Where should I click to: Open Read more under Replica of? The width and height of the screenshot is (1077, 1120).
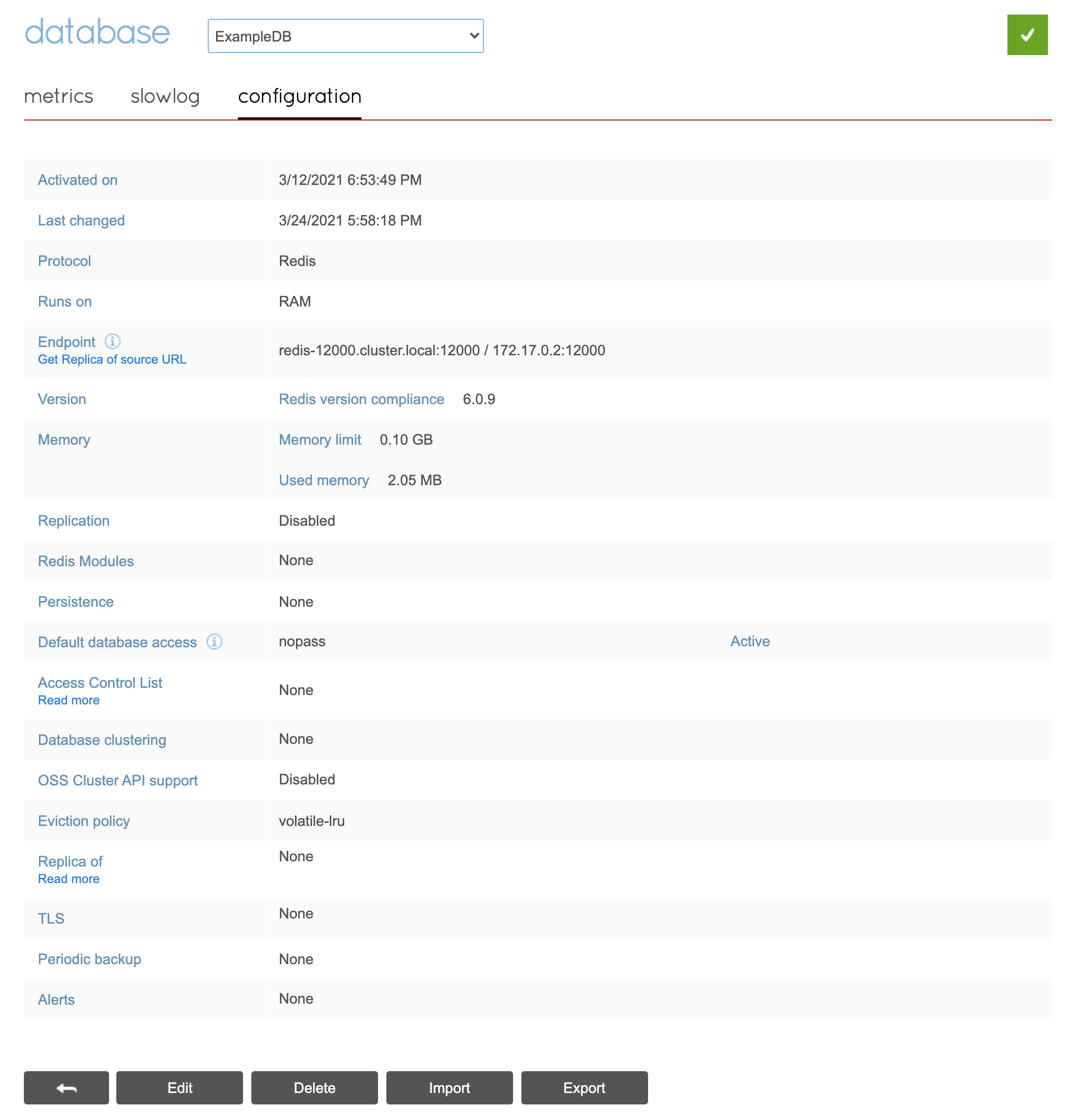pyautogui.click(x=69, y=879)
